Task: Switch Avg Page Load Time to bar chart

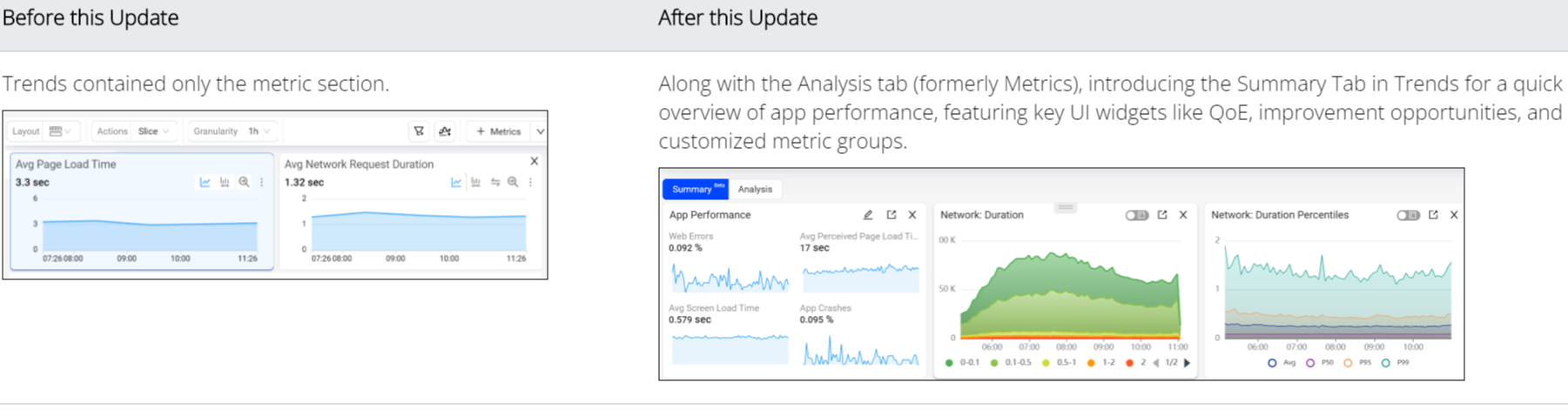Action: [225, 182]
